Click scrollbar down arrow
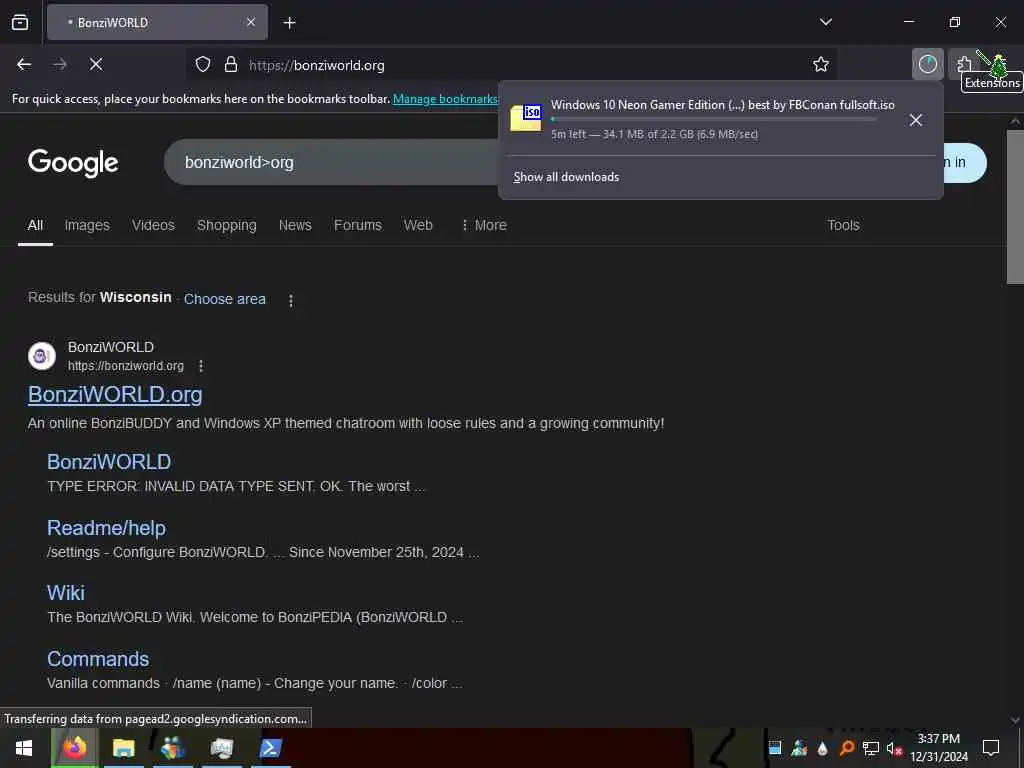This screenshot has width=1024, height=768. (x=1015, y=720)
